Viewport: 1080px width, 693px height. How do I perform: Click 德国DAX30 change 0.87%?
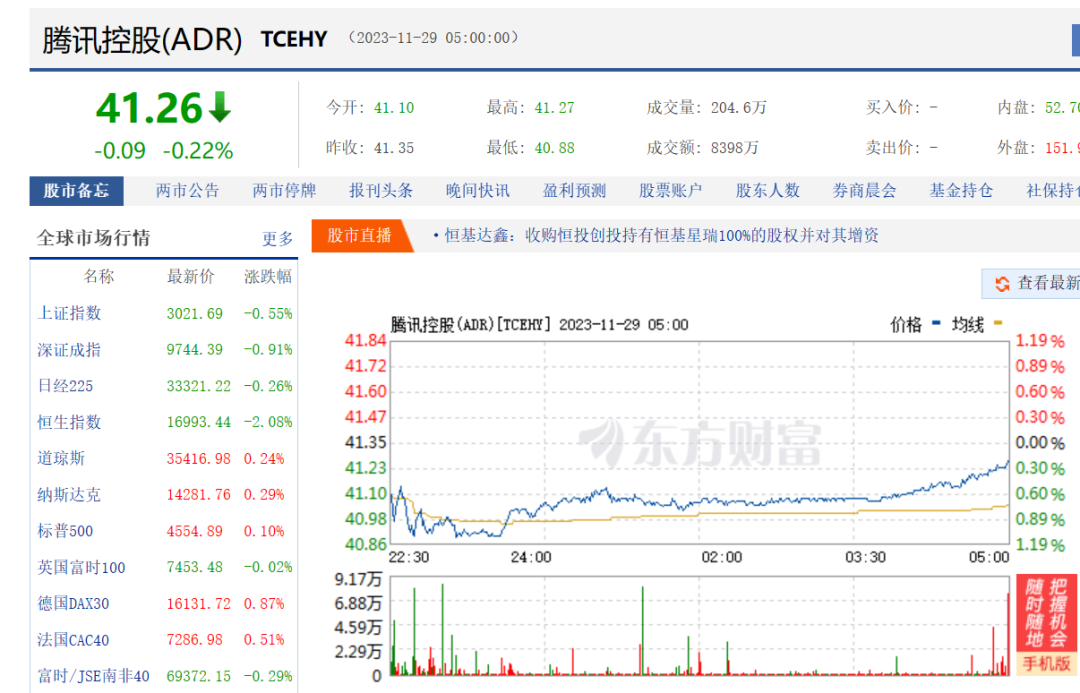(x=264, y=604)
